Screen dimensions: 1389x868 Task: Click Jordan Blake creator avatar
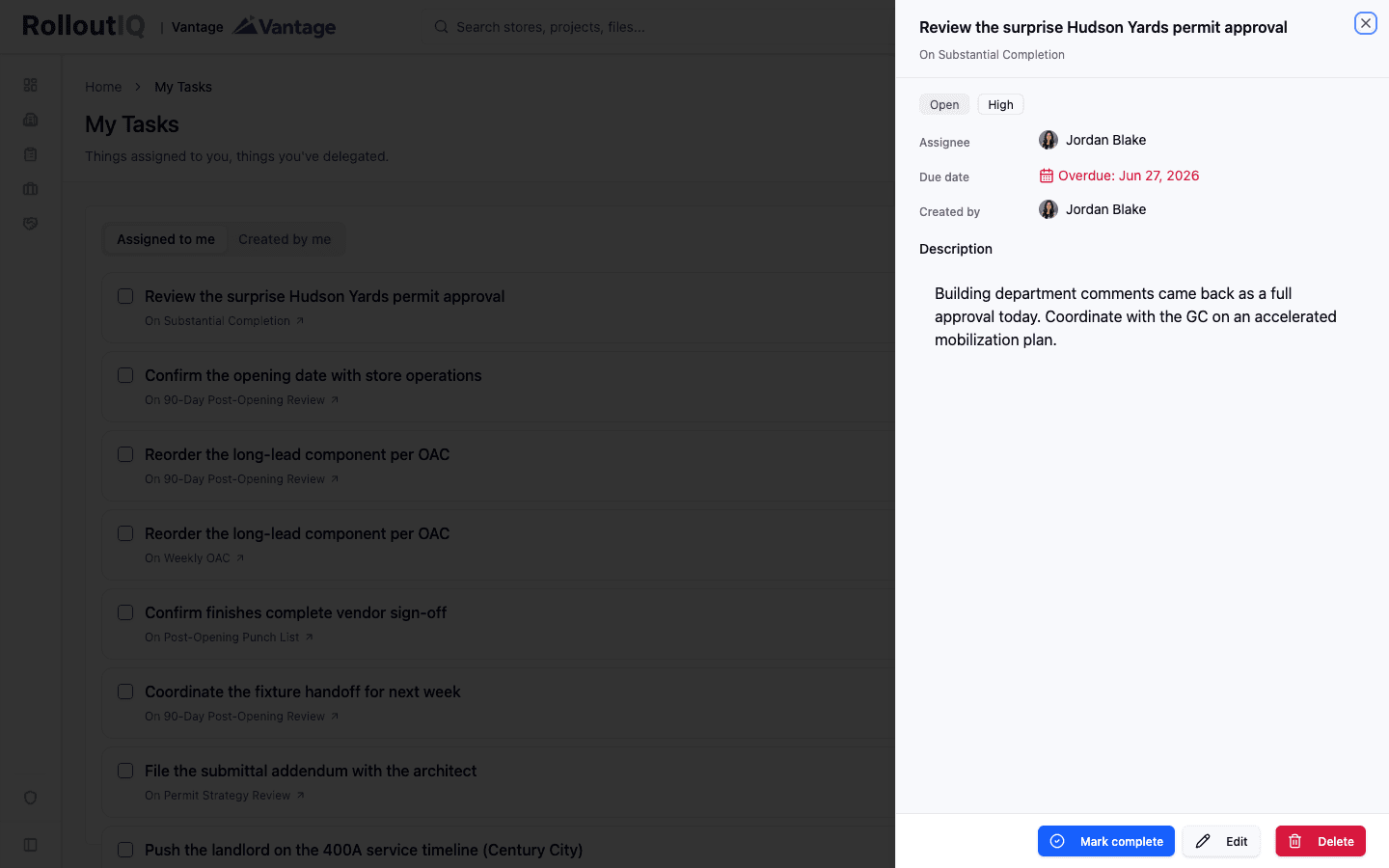pyautogui.click(x=1049, y=209)
